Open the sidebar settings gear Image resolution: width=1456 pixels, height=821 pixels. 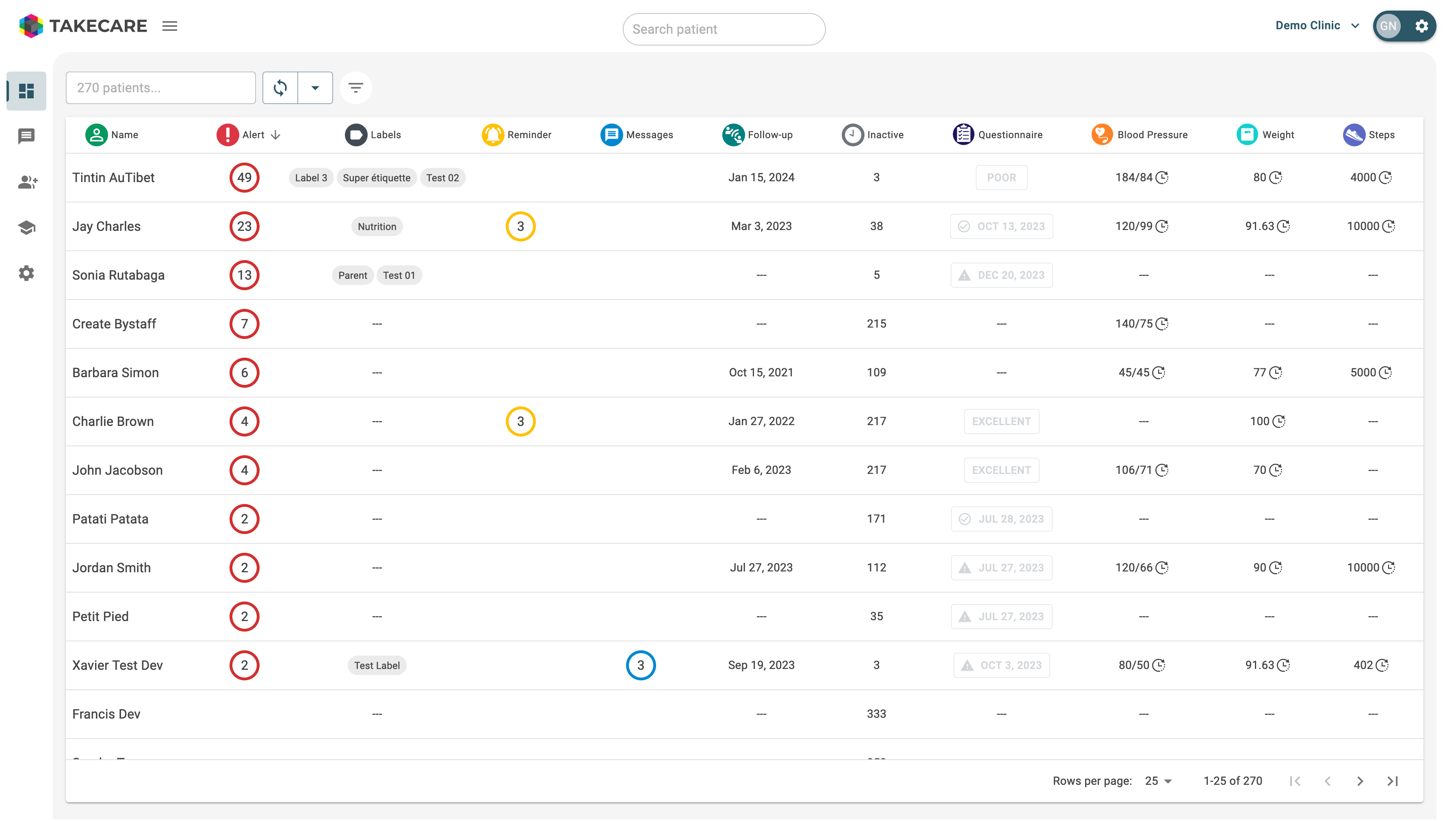(26, 274)
